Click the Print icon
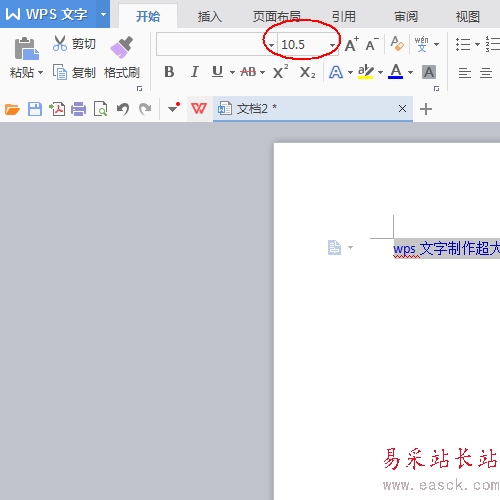 point(78,109)
